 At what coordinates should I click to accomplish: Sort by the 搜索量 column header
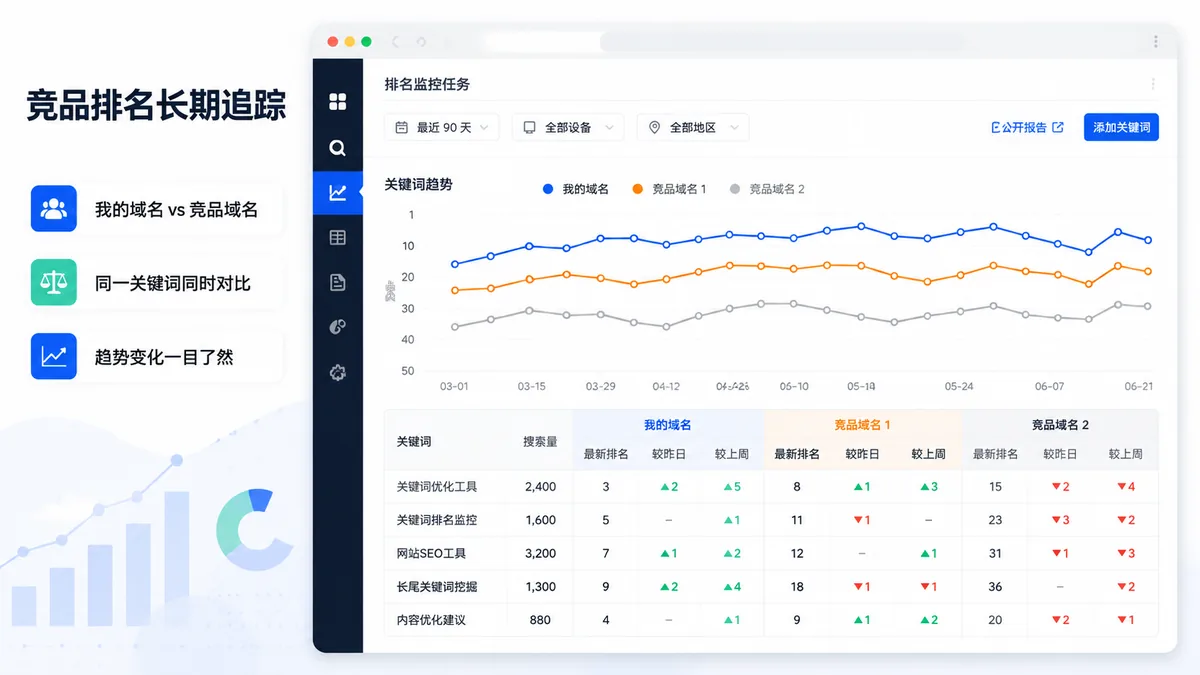(540, 441)
